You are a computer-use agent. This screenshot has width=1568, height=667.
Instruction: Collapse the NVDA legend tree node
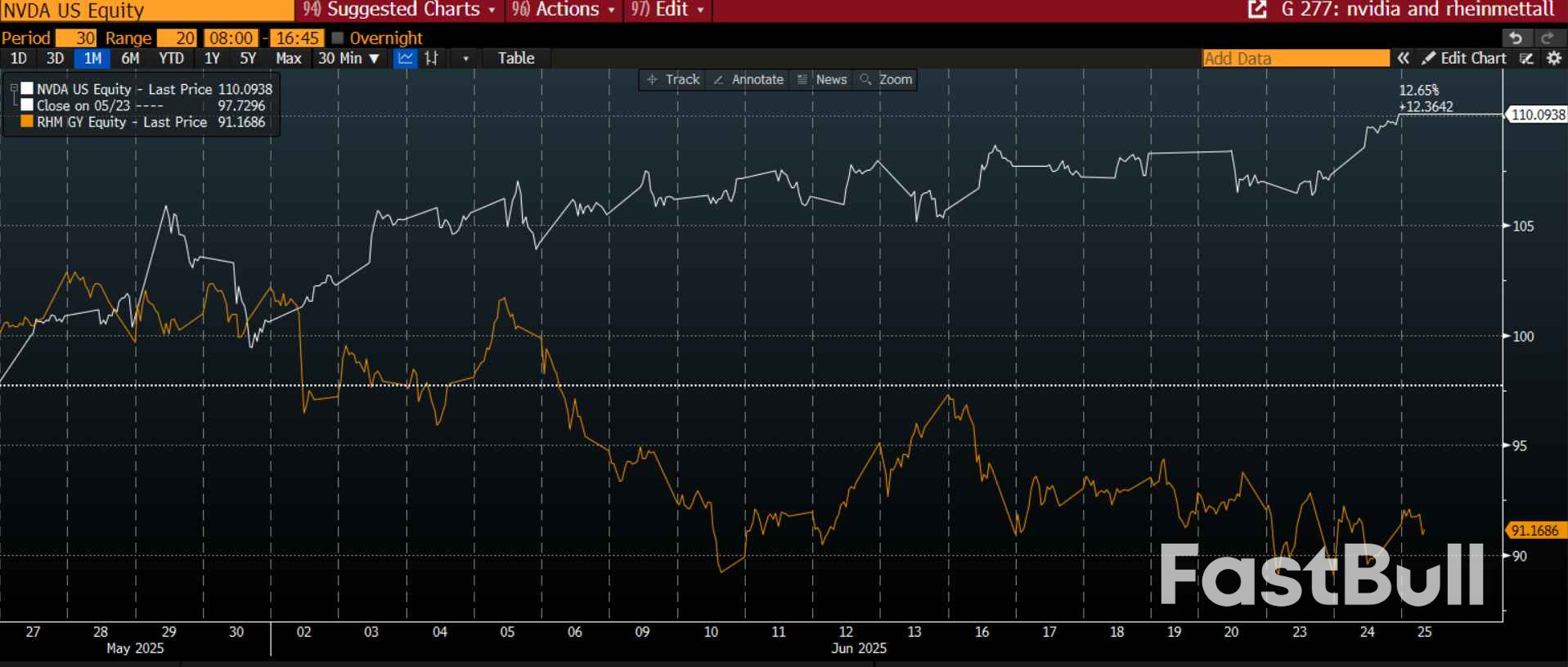coord(13,88)
